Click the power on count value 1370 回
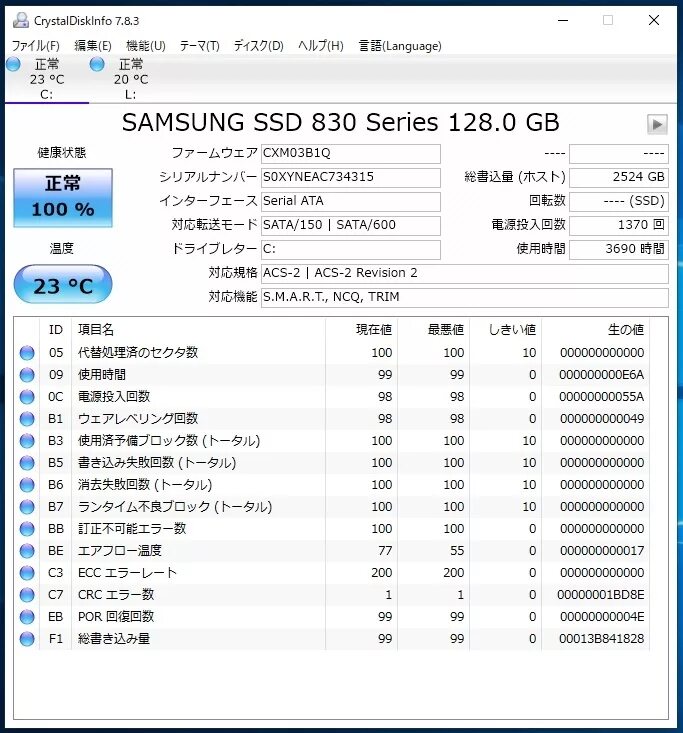The width and height of the screenshot is (683, 733). [619, 225]
